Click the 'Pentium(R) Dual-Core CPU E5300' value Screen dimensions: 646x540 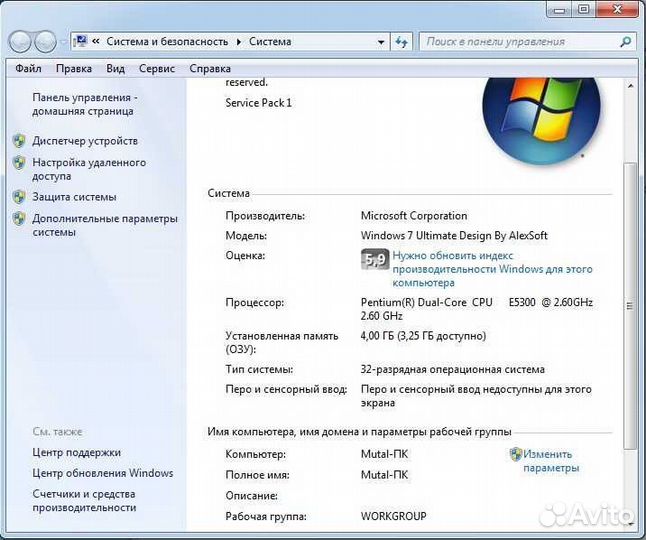point(477,309)
